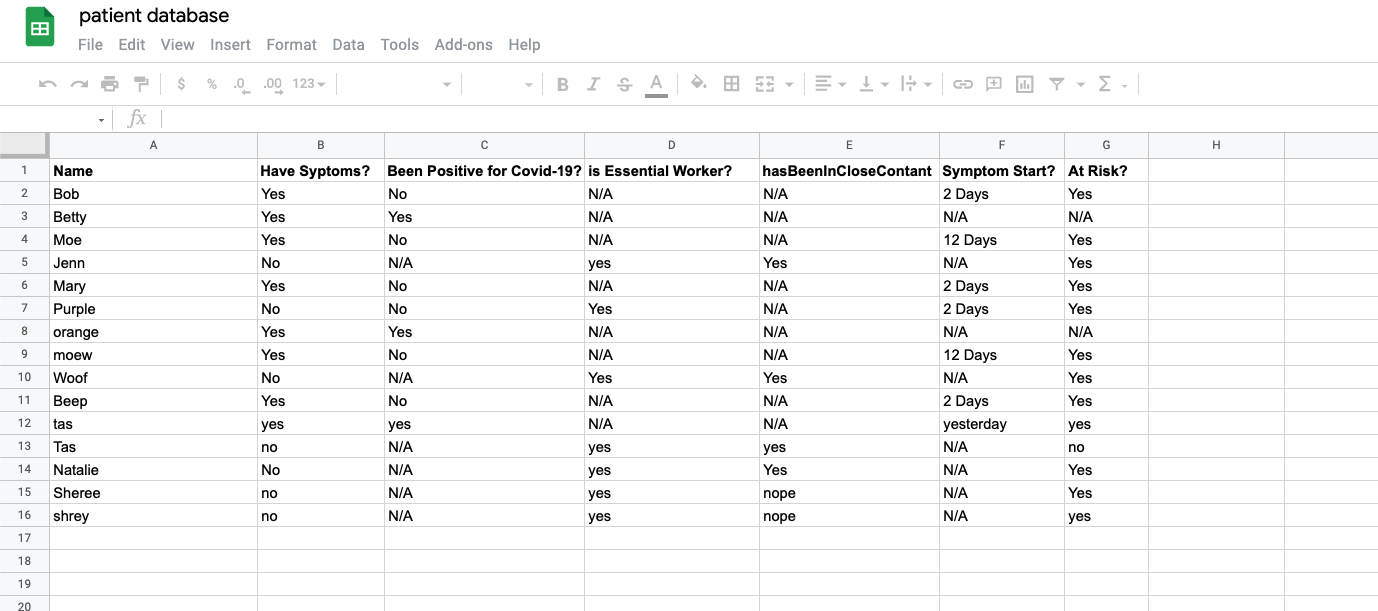Open the borders menu

point(731,85)
